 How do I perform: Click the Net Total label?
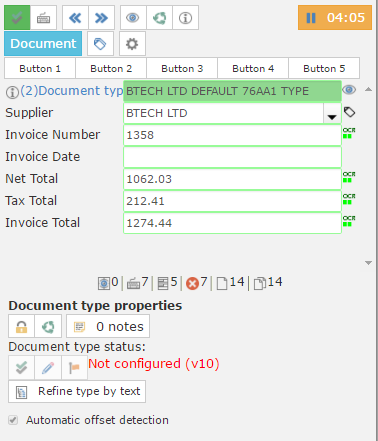click(x=32, y=179)
